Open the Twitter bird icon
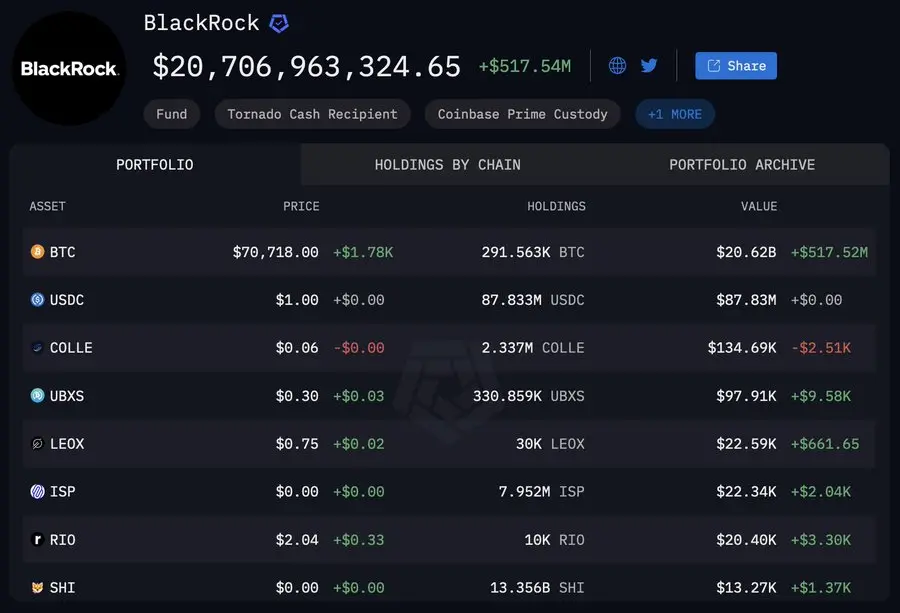 coord(649,65)
